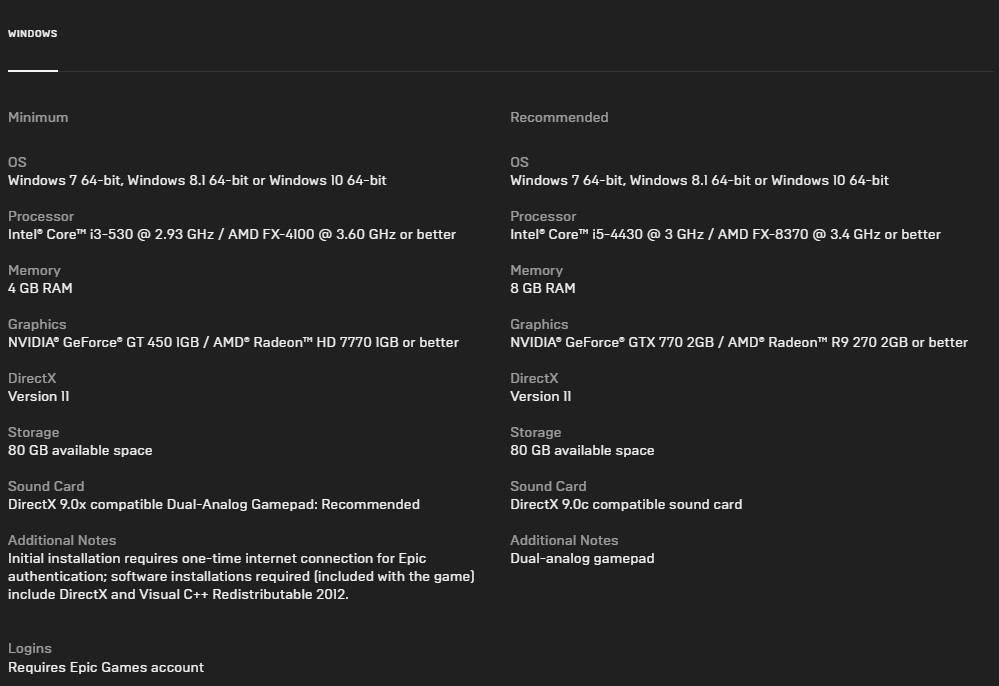Click the Dual-analog gamepad note
Screen dimensions: 999x686
pos(582,559)
